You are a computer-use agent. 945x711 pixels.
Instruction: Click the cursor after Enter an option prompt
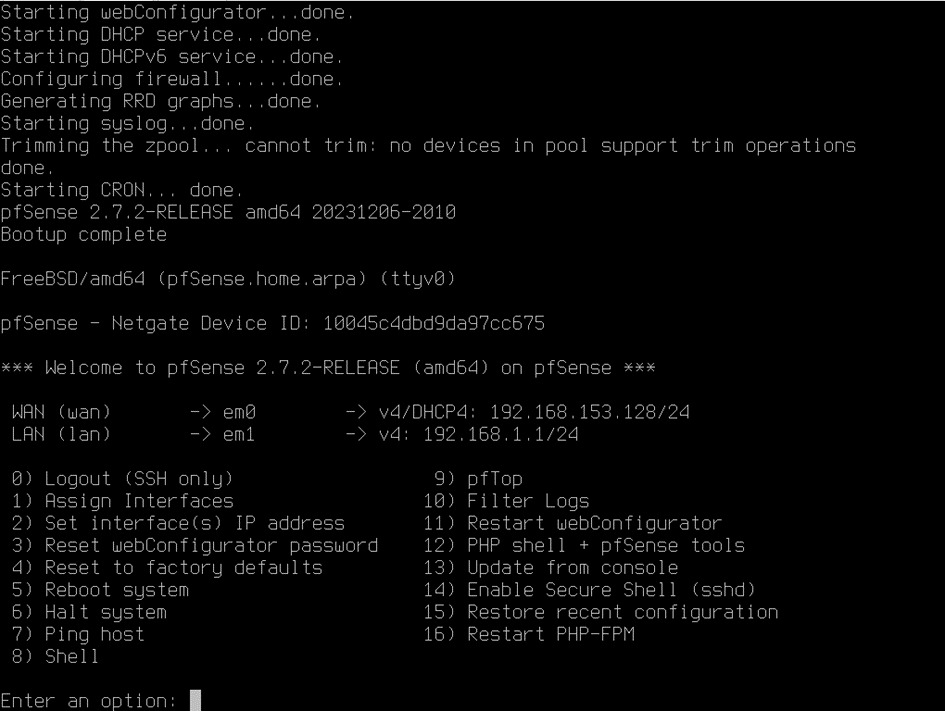pyautogui.click(x=195, y=701)
